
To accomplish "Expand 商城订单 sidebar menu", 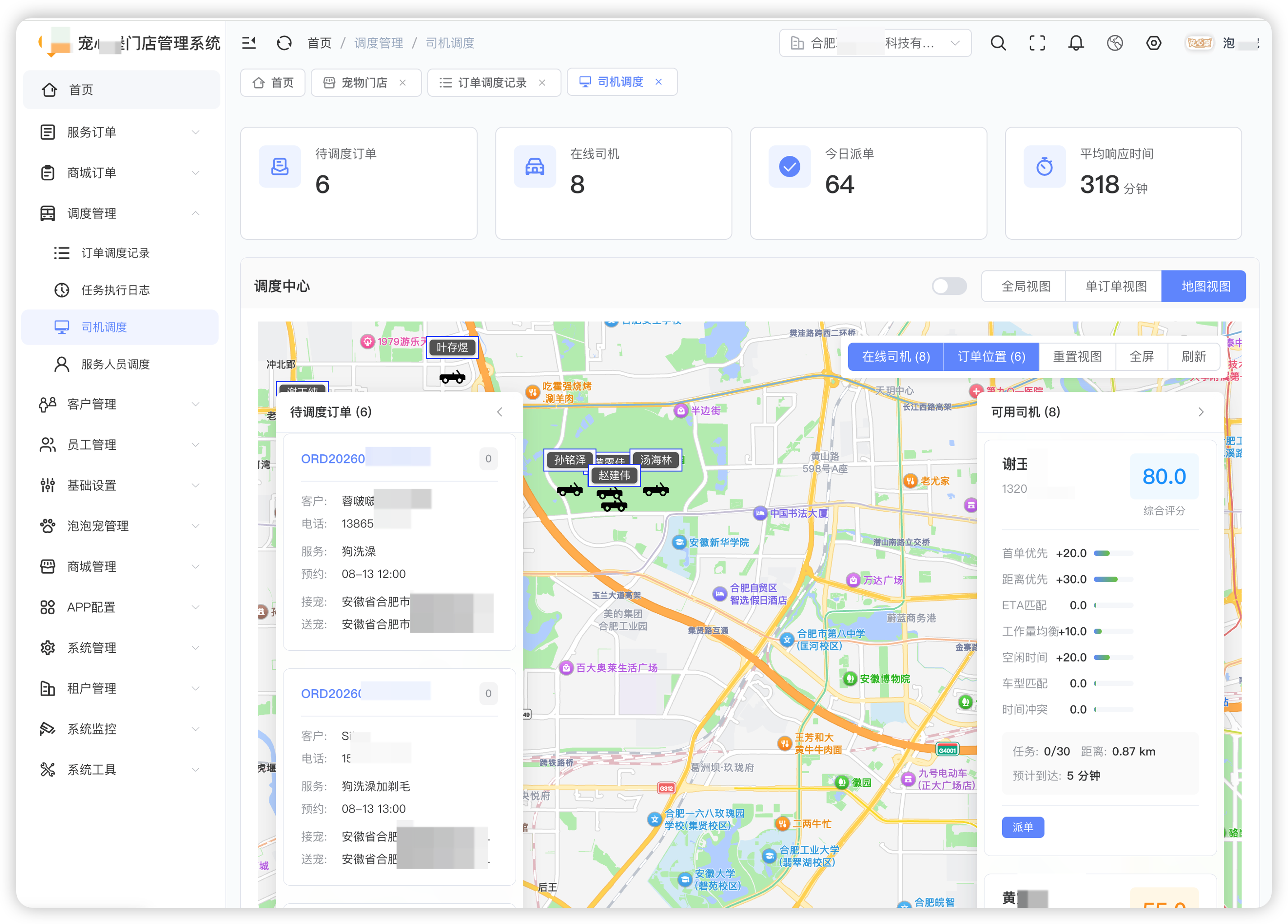I will pos(121,173).
